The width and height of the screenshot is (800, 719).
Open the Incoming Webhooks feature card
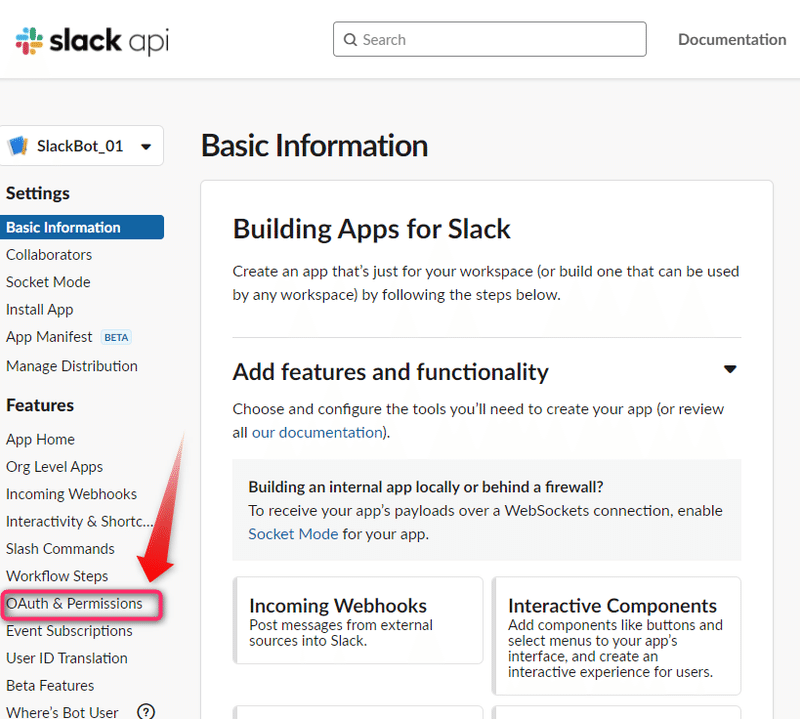click(358, 621)
